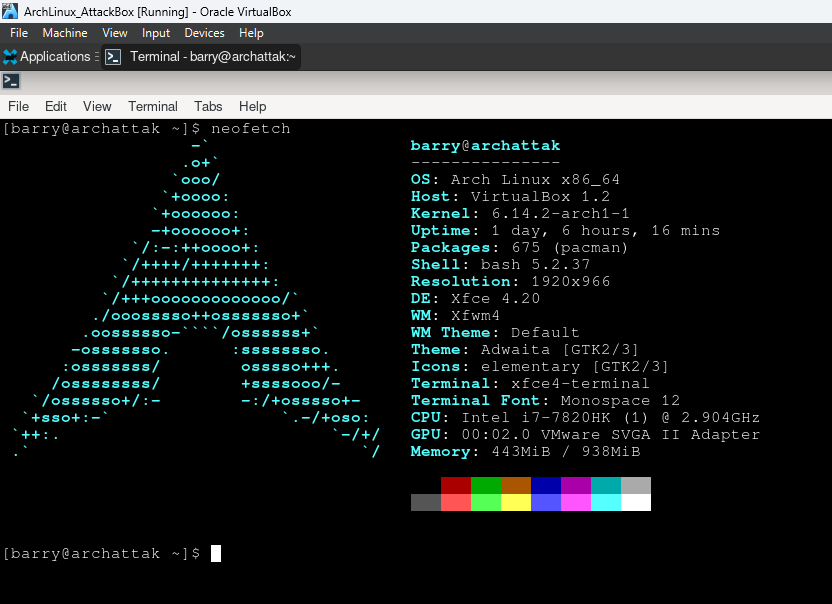Open the terminal's View menu beside Edit
Image resolution: width=832 pixels, height=604 pixels.
click(97, 107)
